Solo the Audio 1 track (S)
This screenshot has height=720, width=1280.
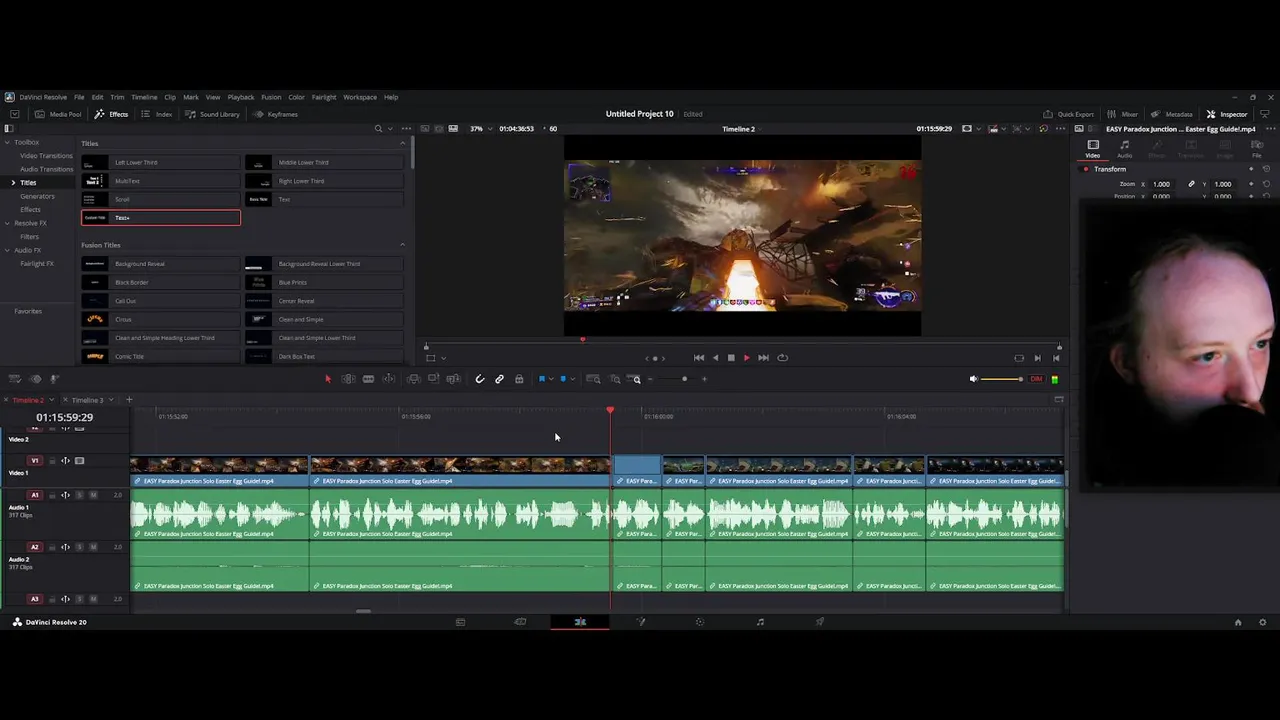80,495
